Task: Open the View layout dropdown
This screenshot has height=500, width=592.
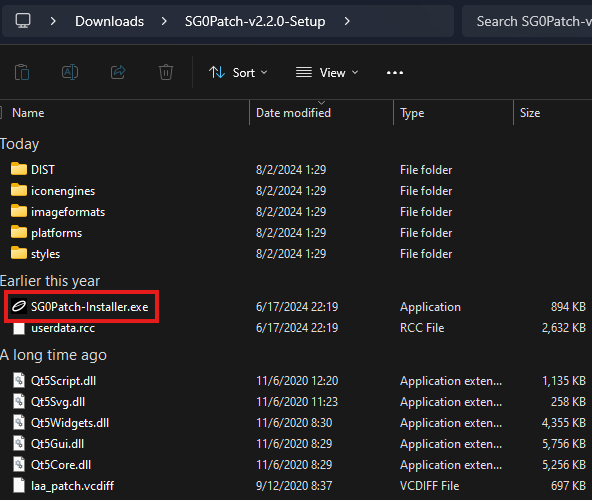Action: 327,73
